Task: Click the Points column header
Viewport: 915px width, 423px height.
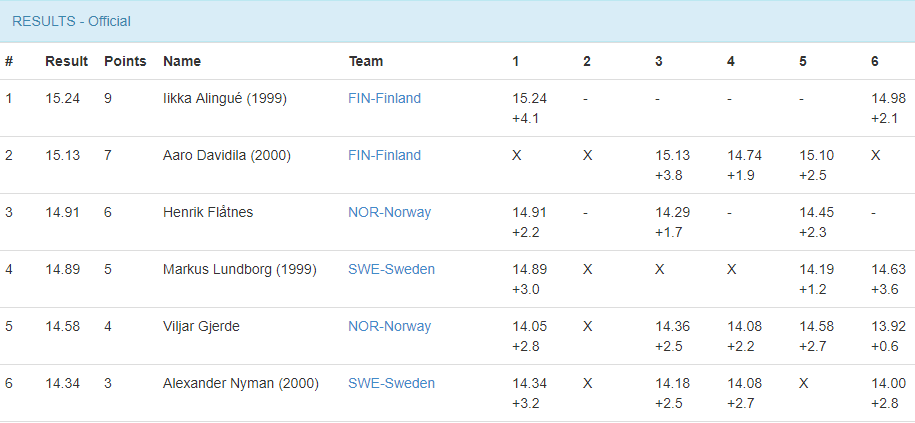Action: (x=125, y=61)
